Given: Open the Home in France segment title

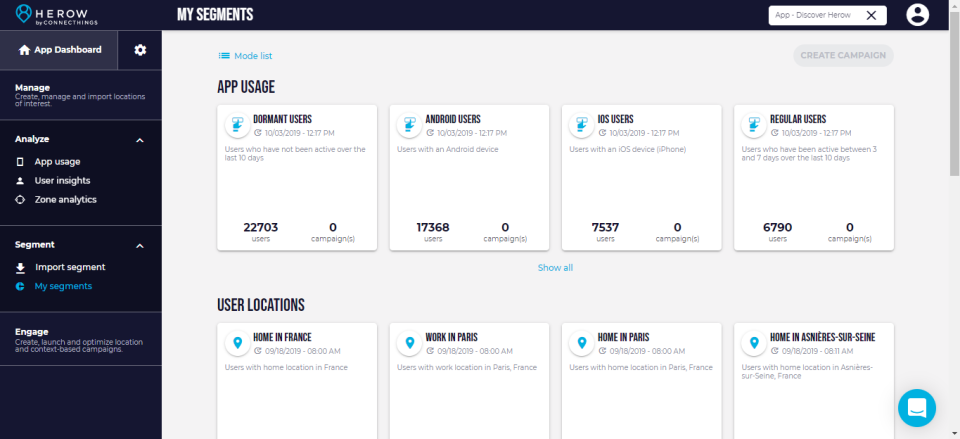Looking at the screenshot, I should click(x=282, y=337).
